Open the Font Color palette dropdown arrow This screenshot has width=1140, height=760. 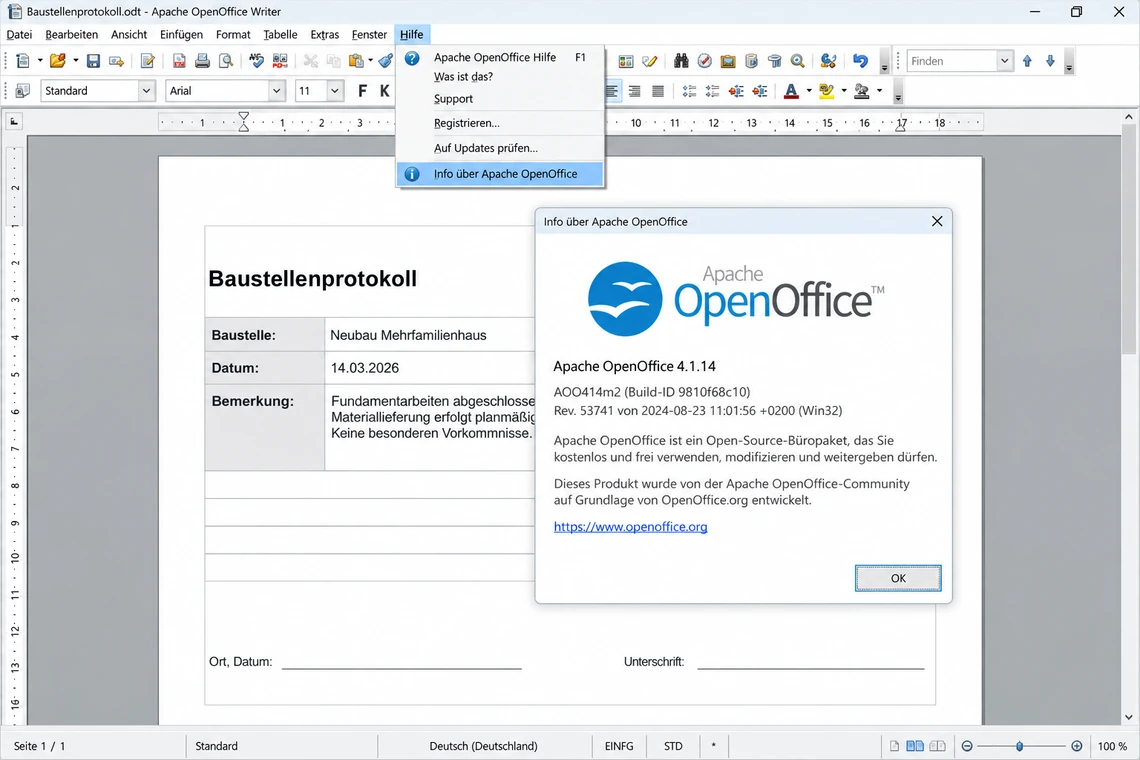point(808,91)
